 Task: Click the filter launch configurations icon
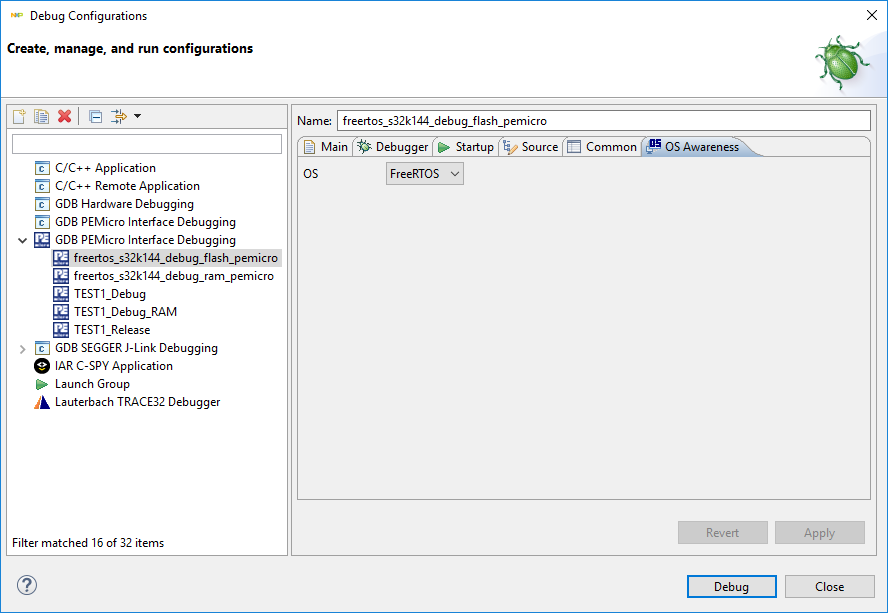[119, 116]
